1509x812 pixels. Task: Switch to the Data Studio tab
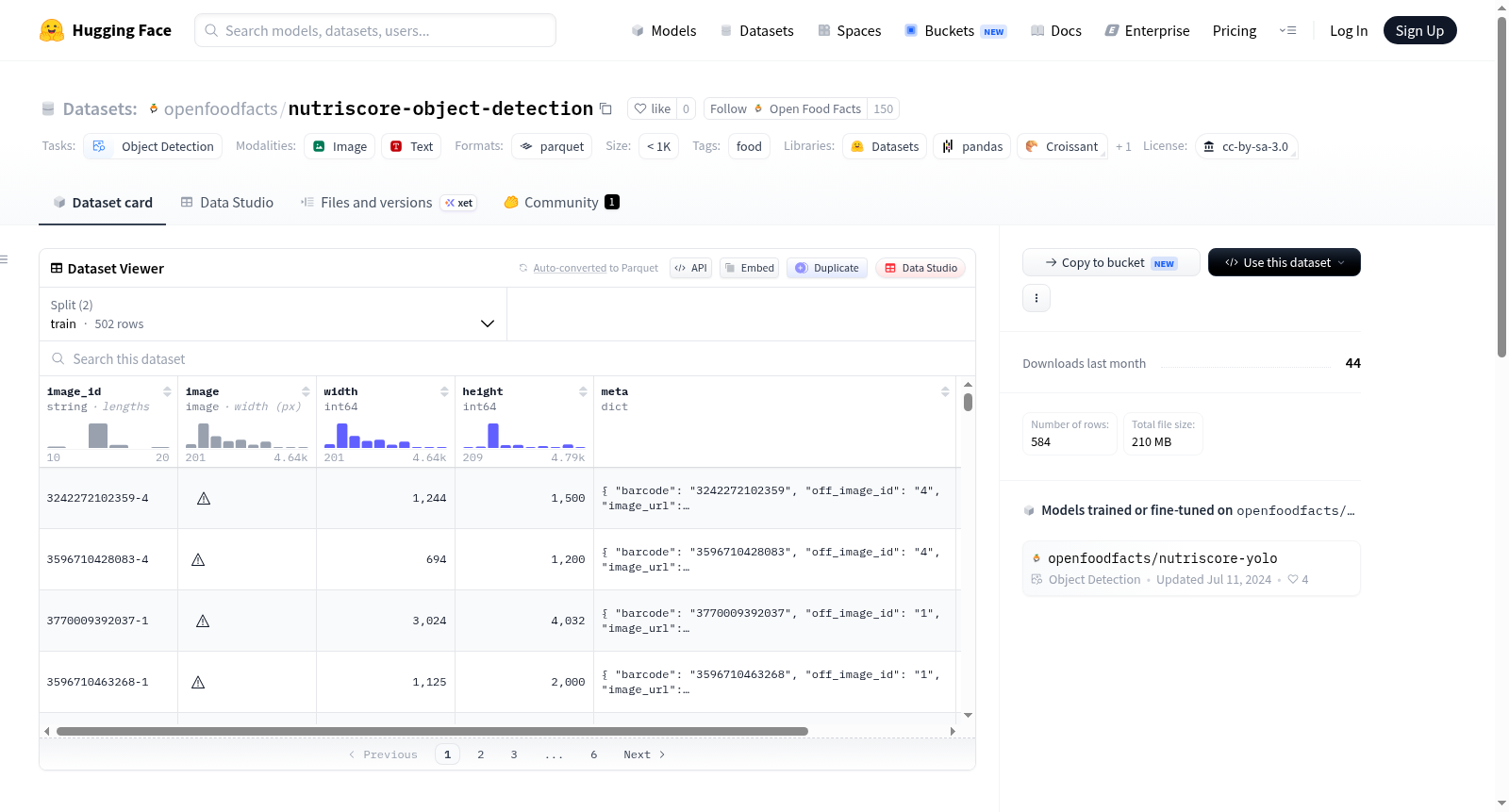click(227, 202)
